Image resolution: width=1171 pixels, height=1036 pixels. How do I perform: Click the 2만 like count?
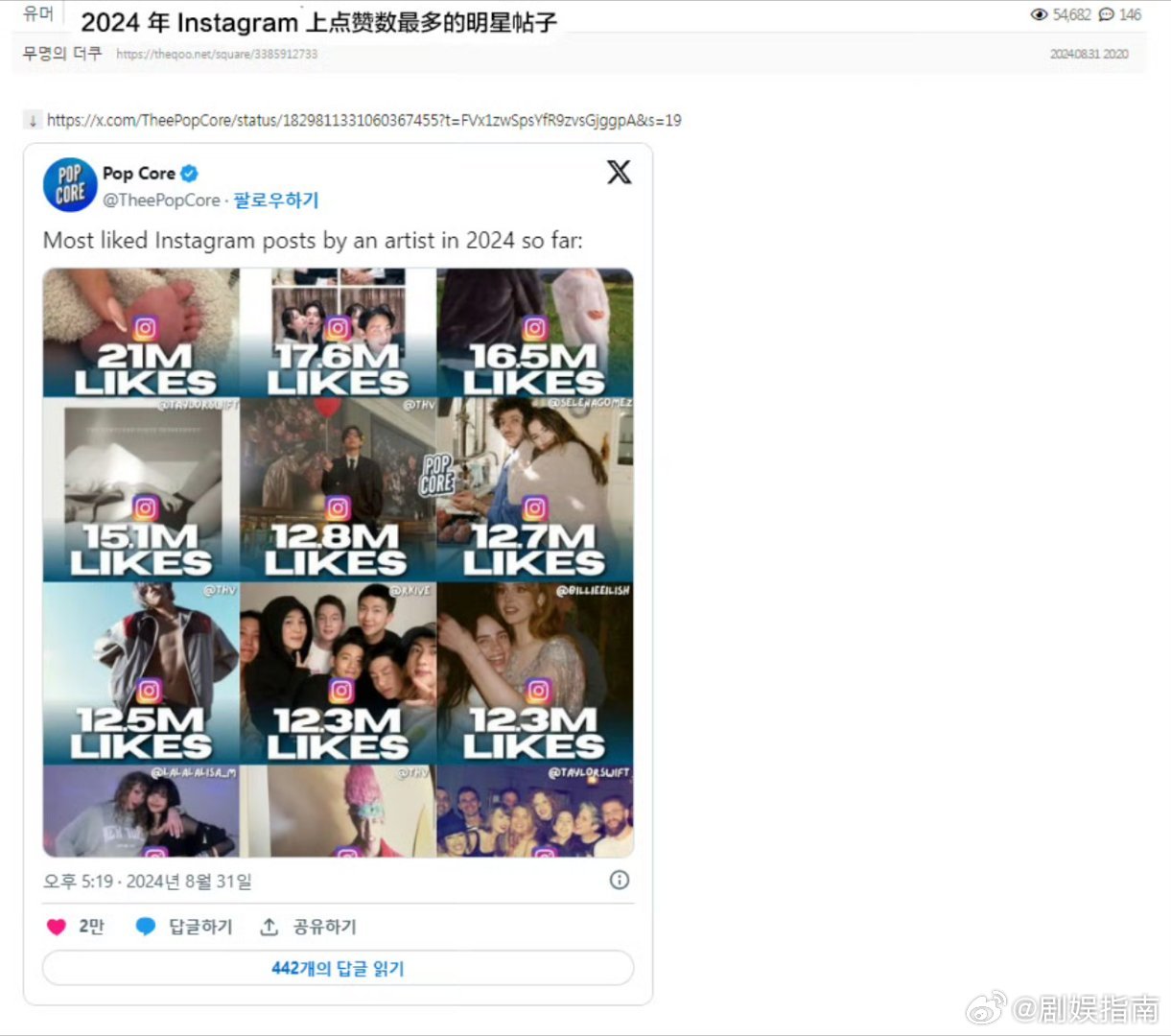pos(91,927)
